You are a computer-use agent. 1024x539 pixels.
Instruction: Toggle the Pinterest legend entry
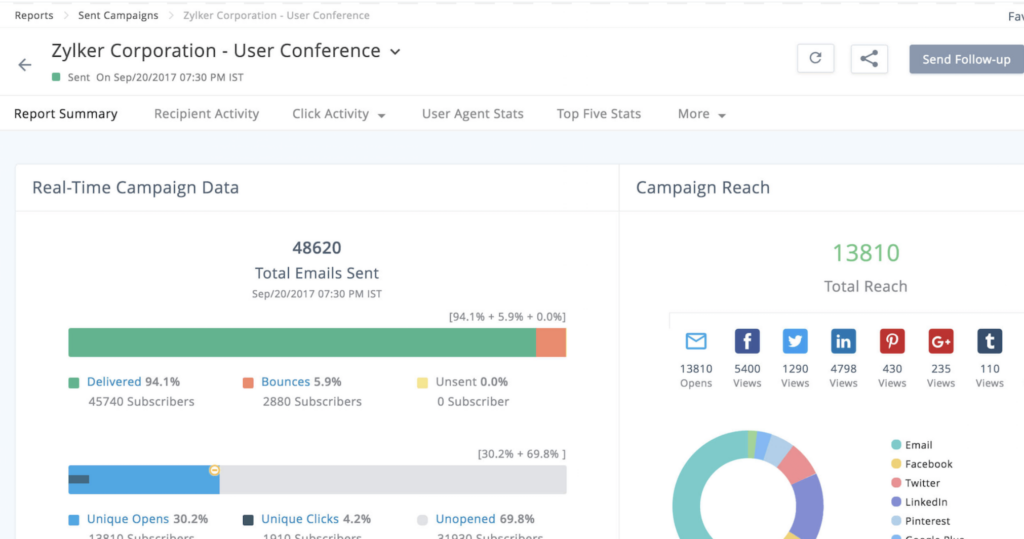coord(921,521)
